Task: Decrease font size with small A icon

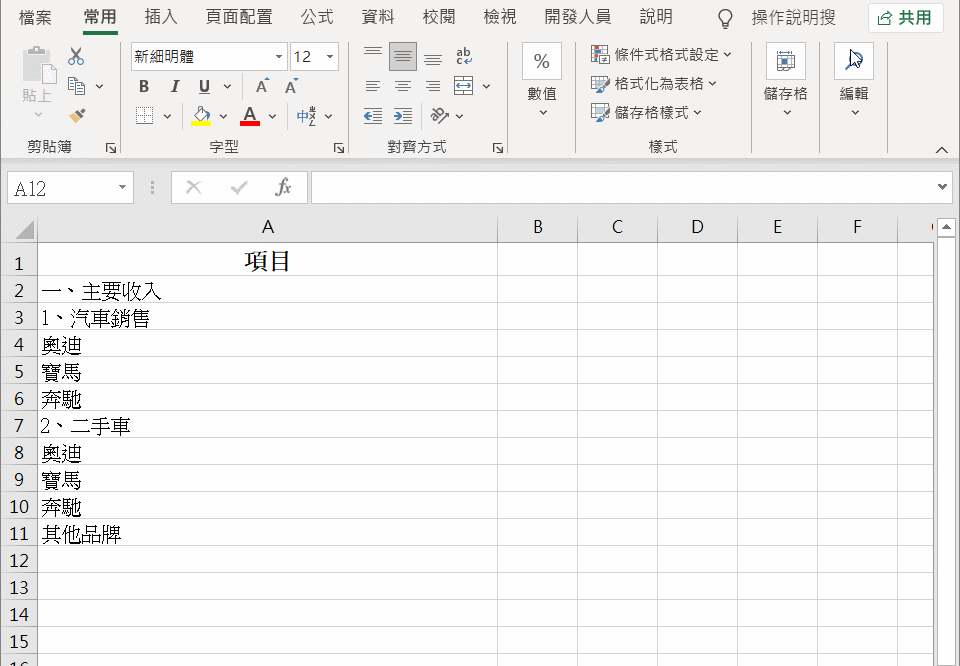Action: click(291, 86)
